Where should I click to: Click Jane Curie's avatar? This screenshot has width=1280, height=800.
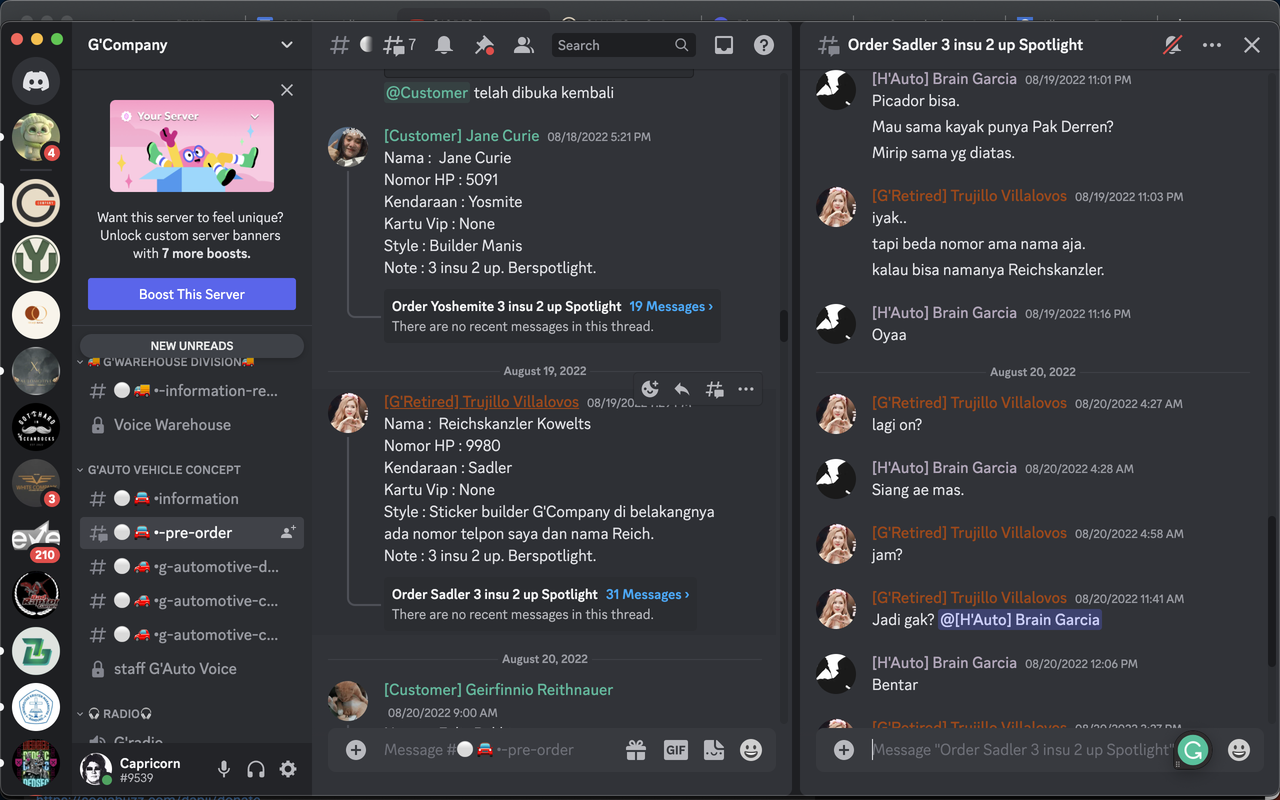tap(348, 147)
